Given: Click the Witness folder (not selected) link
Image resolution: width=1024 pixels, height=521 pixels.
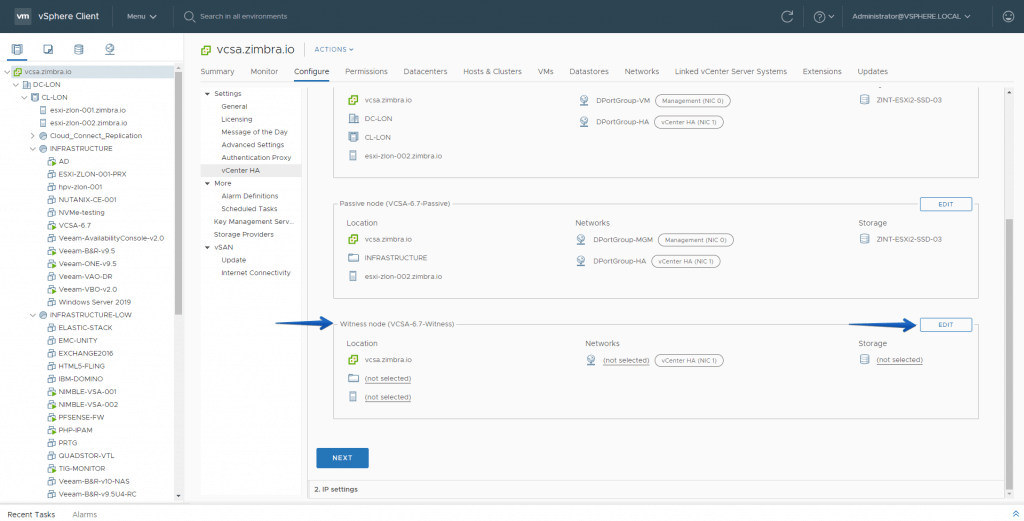Looking at the screenshot, I should tap(388, 379).
